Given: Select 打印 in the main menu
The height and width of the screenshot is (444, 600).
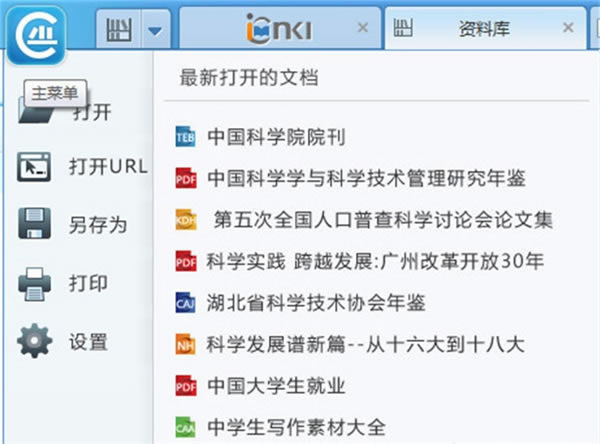Looking at the screenshot, I should [x=88, y=284].
